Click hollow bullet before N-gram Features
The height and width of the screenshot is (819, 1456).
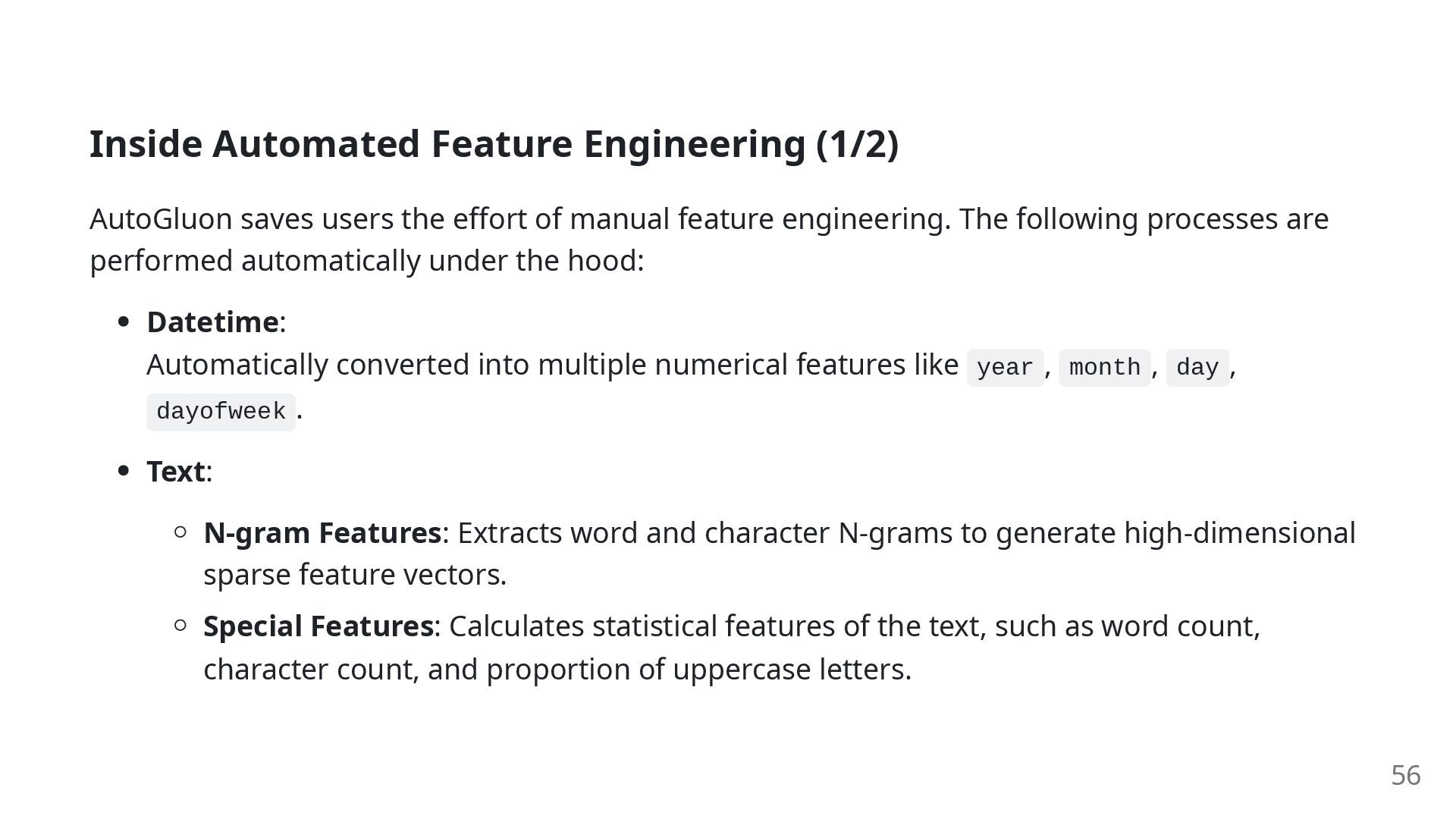point(180,532)
